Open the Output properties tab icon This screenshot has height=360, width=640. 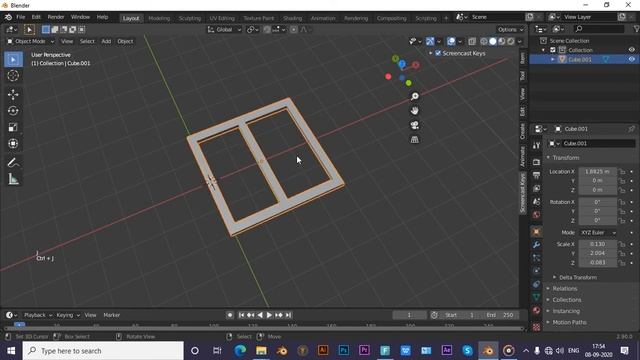point(536,175)
